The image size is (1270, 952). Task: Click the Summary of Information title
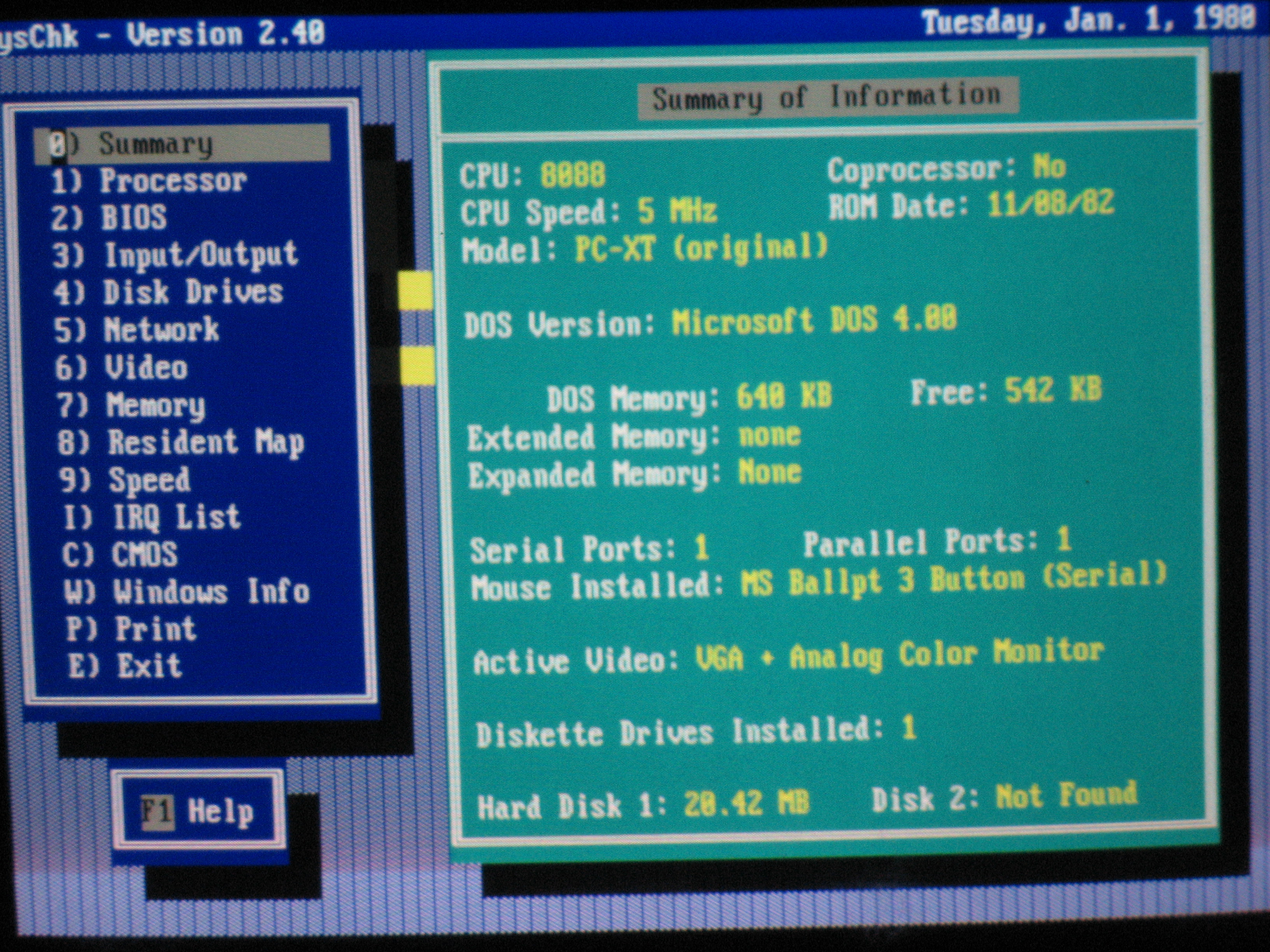tap(827, 98)
